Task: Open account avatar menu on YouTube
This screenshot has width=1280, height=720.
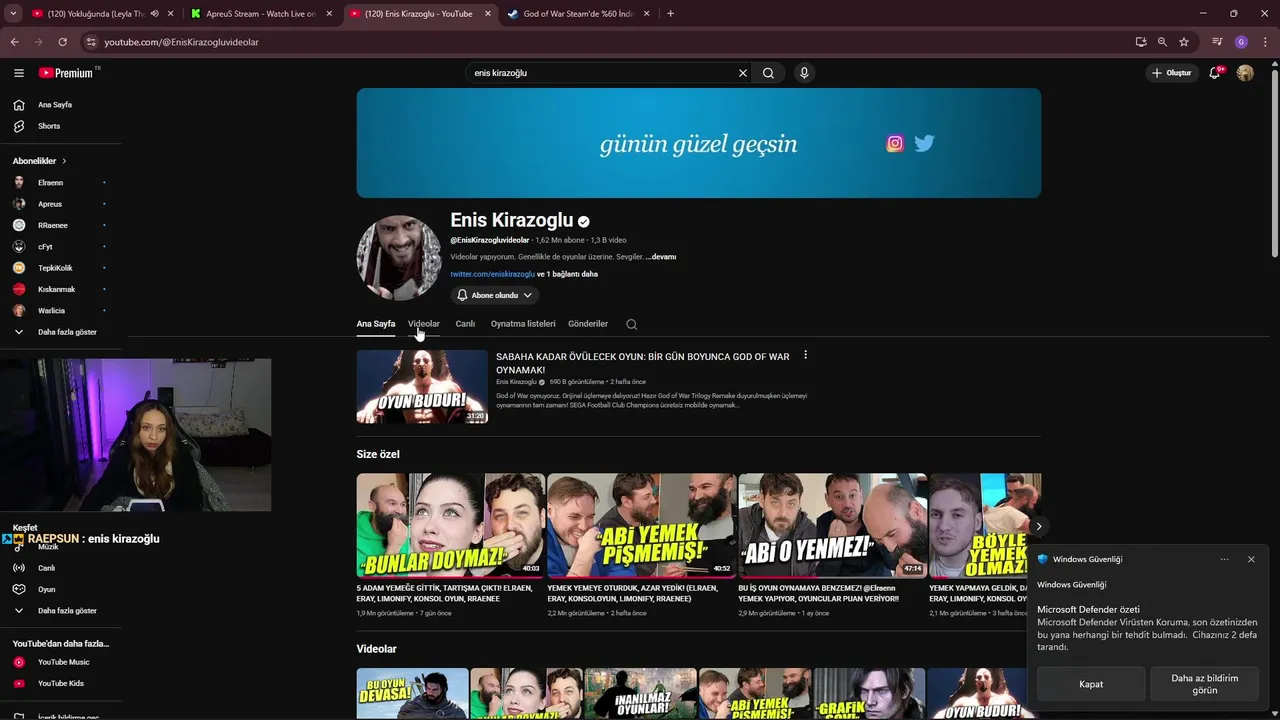Action: (x=1245, y=73)
